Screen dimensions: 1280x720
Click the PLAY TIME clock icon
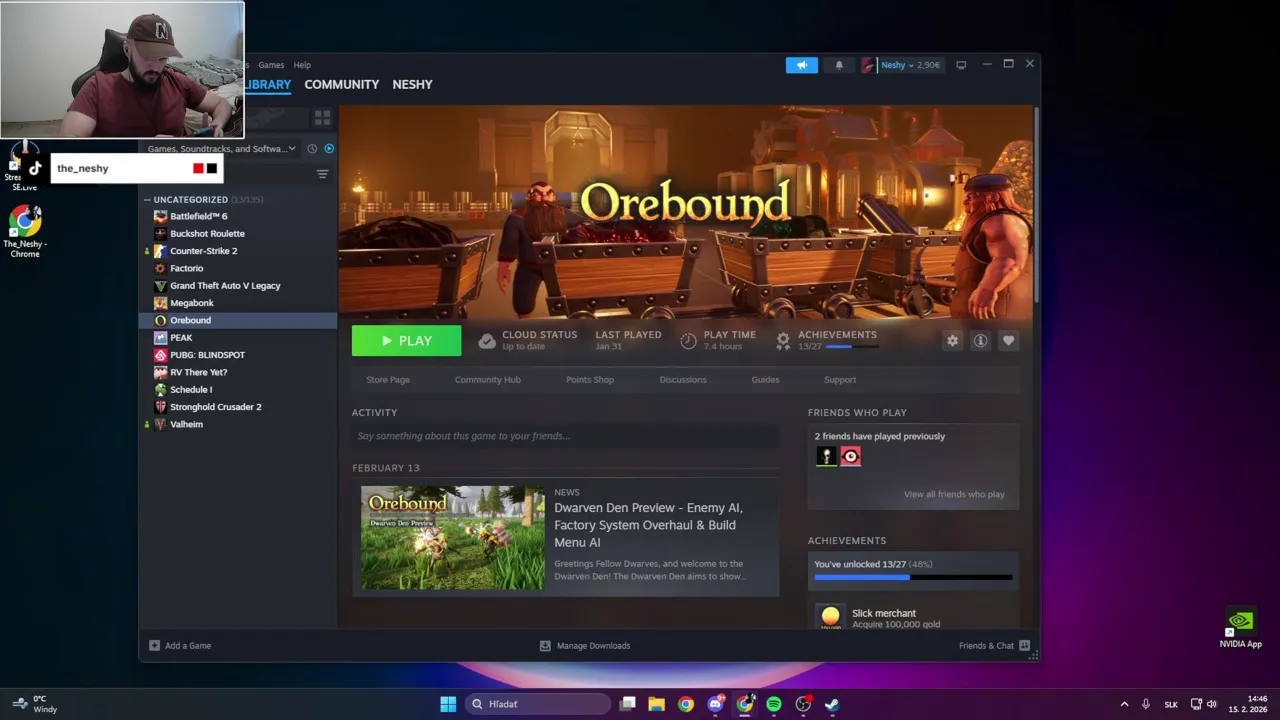[688, 341]
